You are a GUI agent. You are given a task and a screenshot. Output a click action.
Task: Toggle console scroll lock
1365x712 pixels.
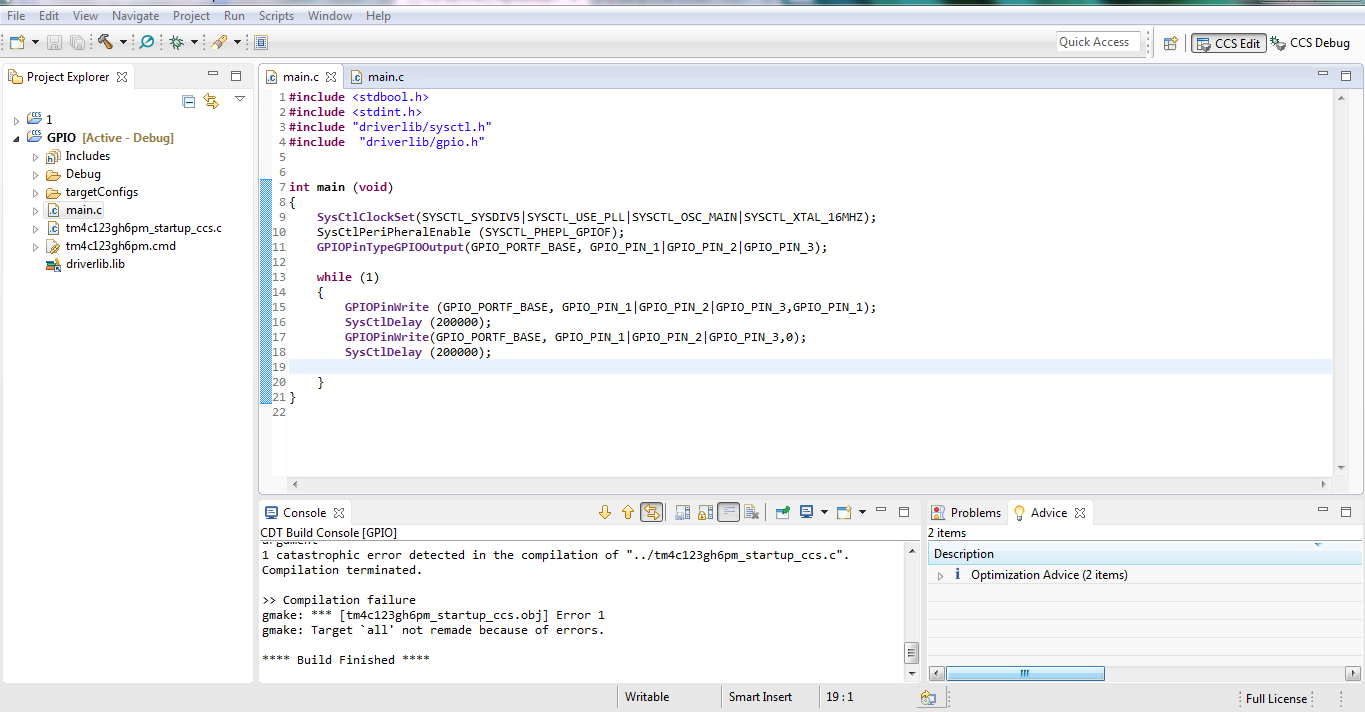click(705, 513)
